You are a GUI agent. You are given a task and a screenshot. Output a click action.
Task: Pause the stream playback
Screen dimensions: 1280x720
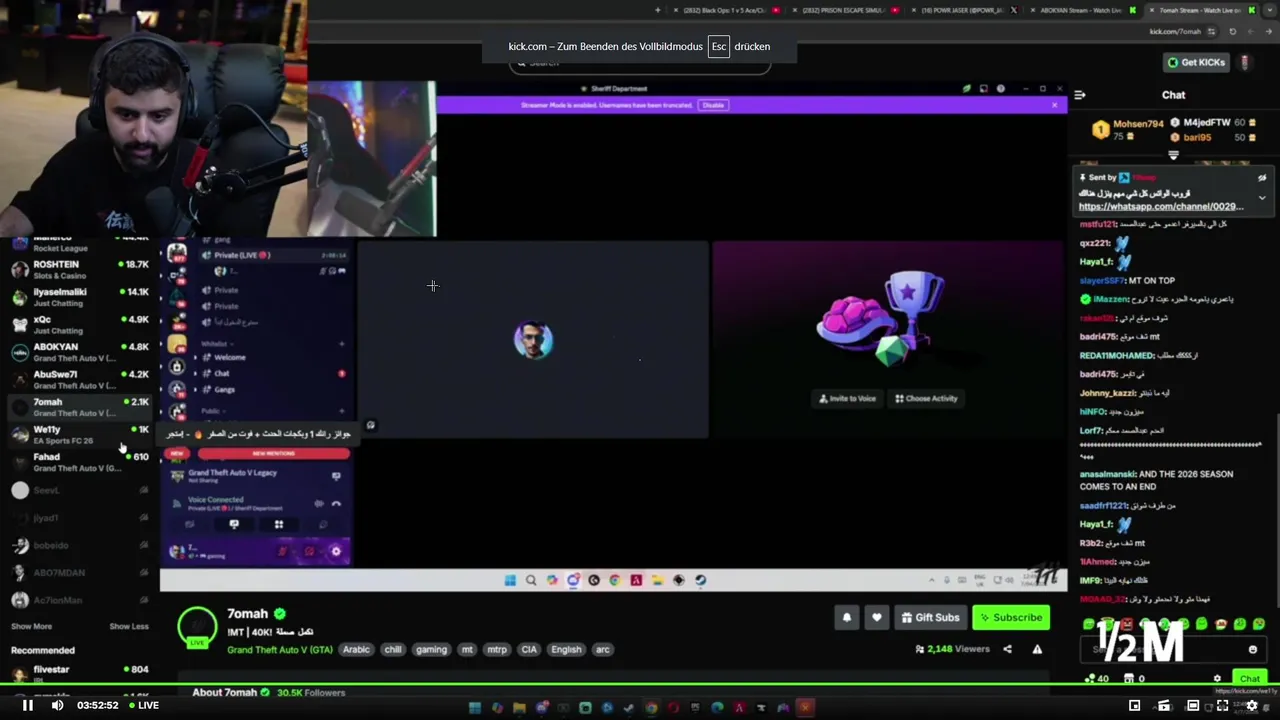[x=28, y=705]
